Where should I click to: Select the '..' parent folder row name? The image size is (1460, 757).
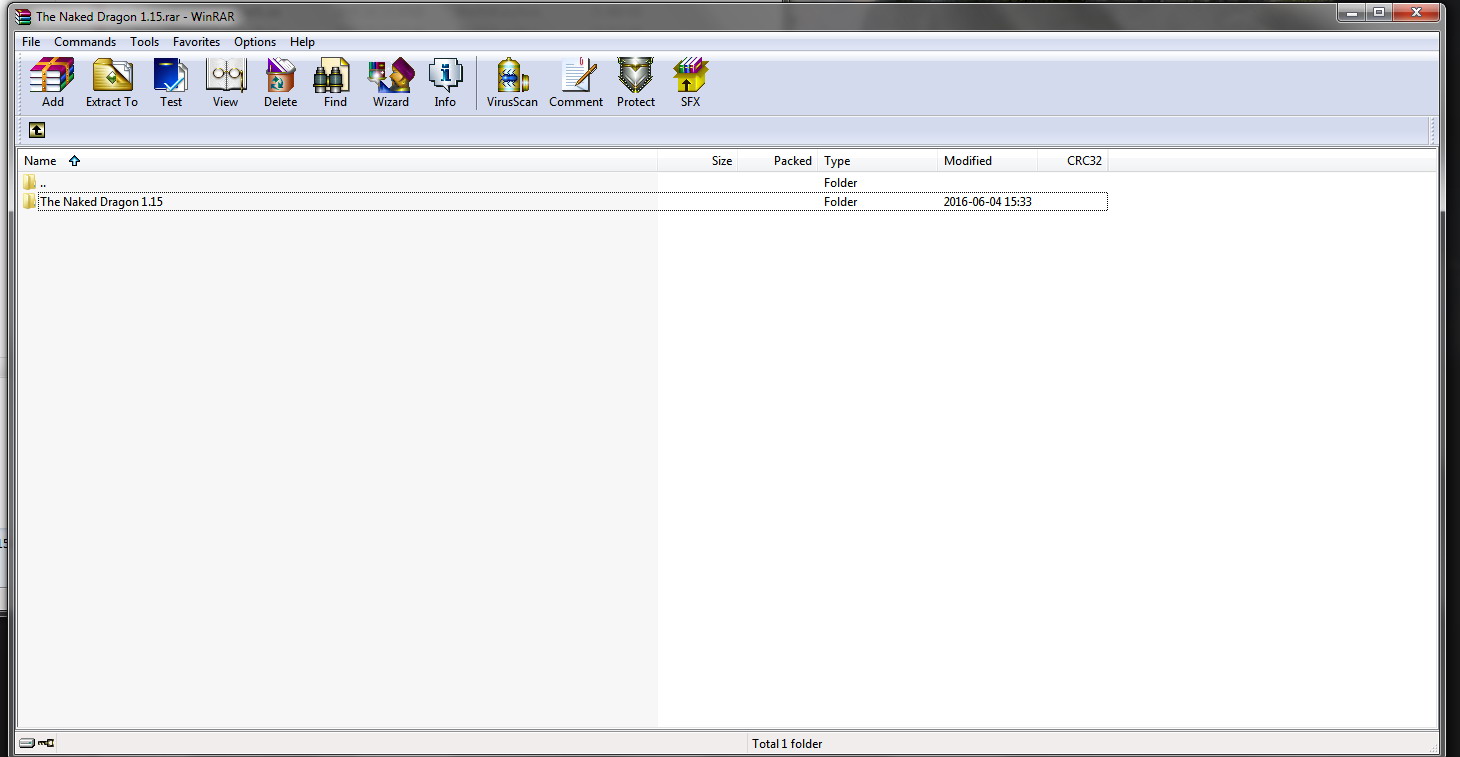tap(43, 183)
